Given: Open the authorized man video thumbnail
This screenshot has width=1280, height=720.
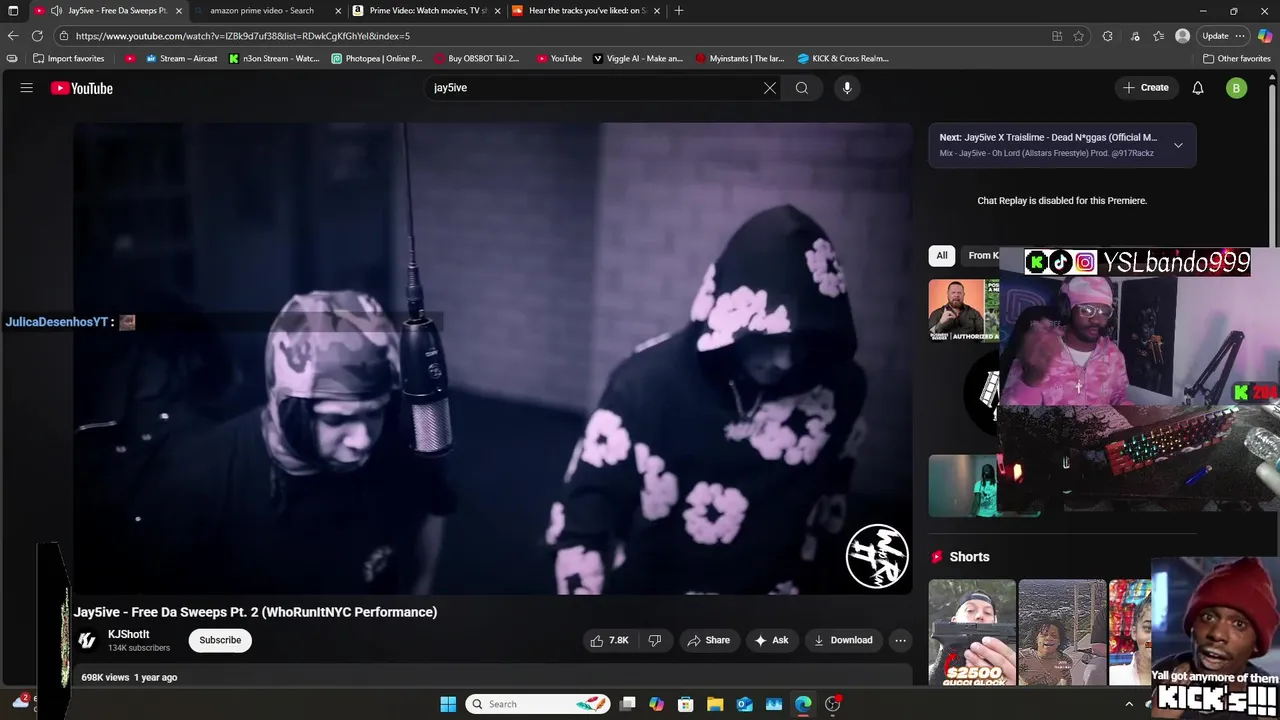Looking at the screenshot, I should click(x=963, y=311).
